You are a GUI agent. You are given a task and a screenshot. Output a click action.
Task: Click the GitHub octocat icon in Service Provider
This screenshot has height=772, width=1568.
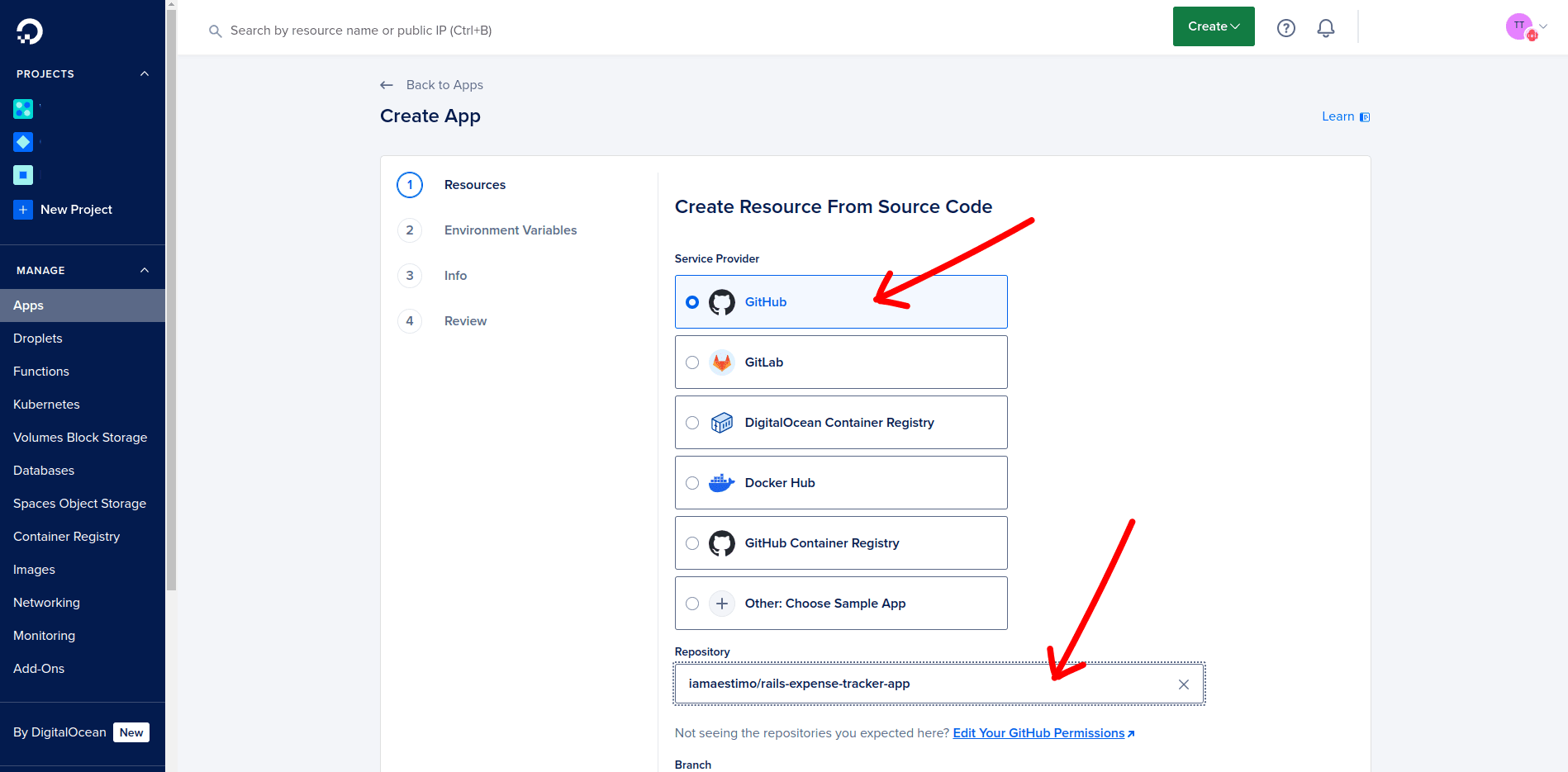pyautogui.click(x=722, y=301)
